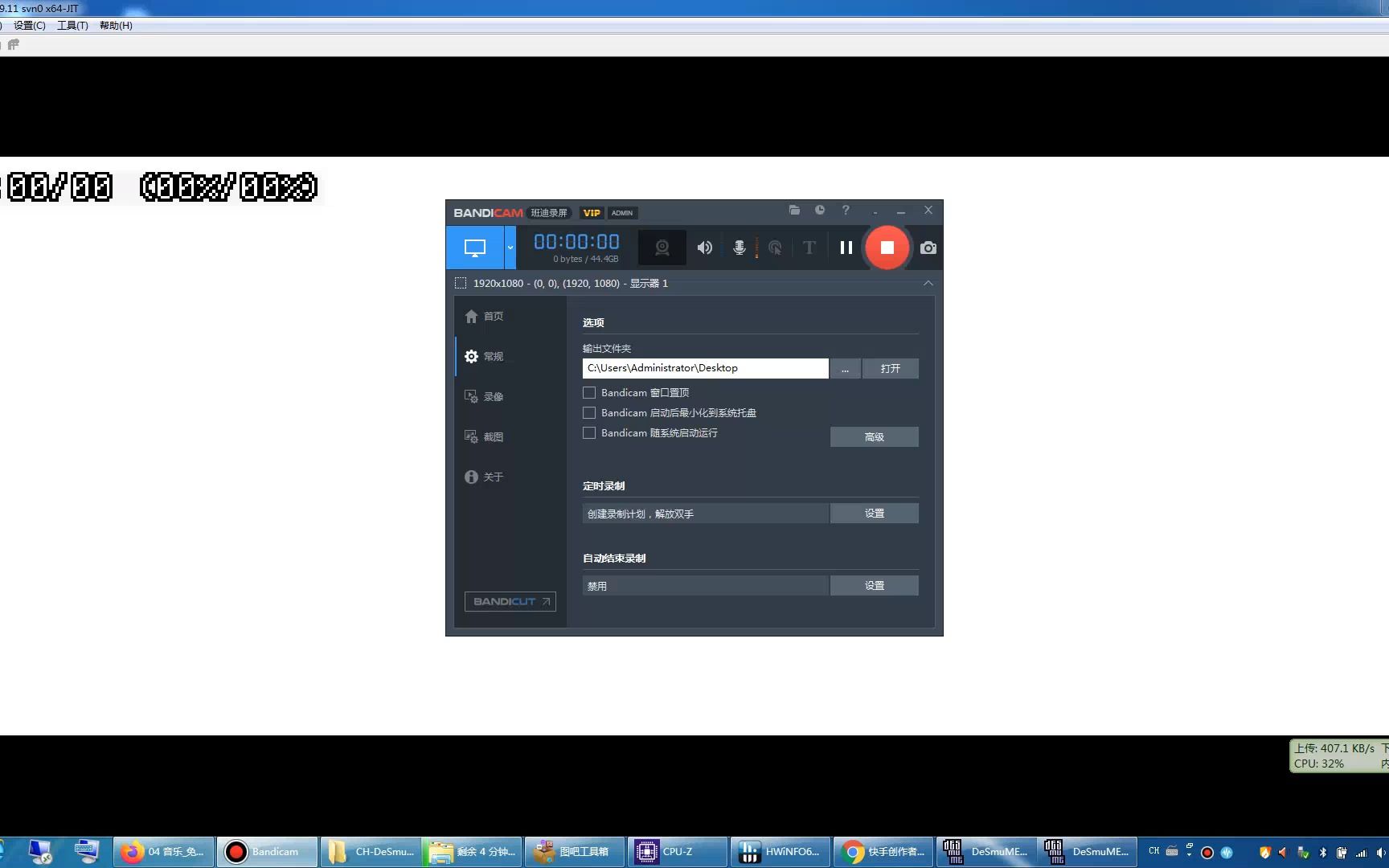Image resolution: width=1389 pixels, height=868 pixels.
Task: Click 设置 button for 定时录制
Action: coord(875,514)
